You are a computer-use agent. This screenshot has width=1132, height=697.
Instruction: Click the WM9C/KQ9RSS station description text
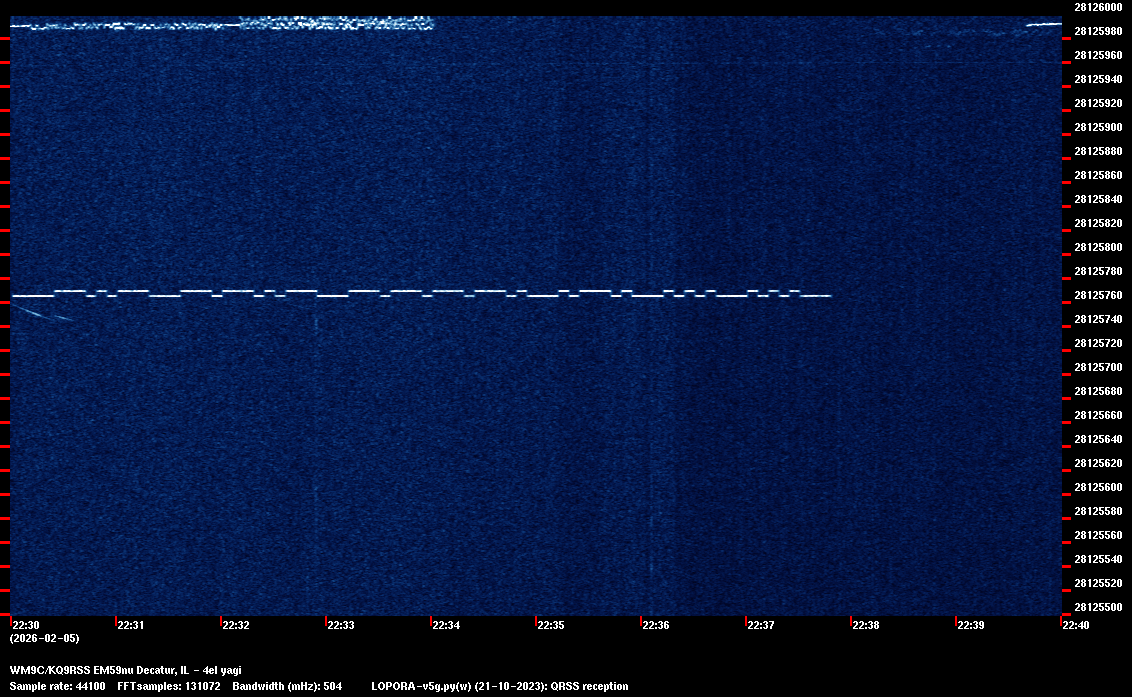click(125, 670)
